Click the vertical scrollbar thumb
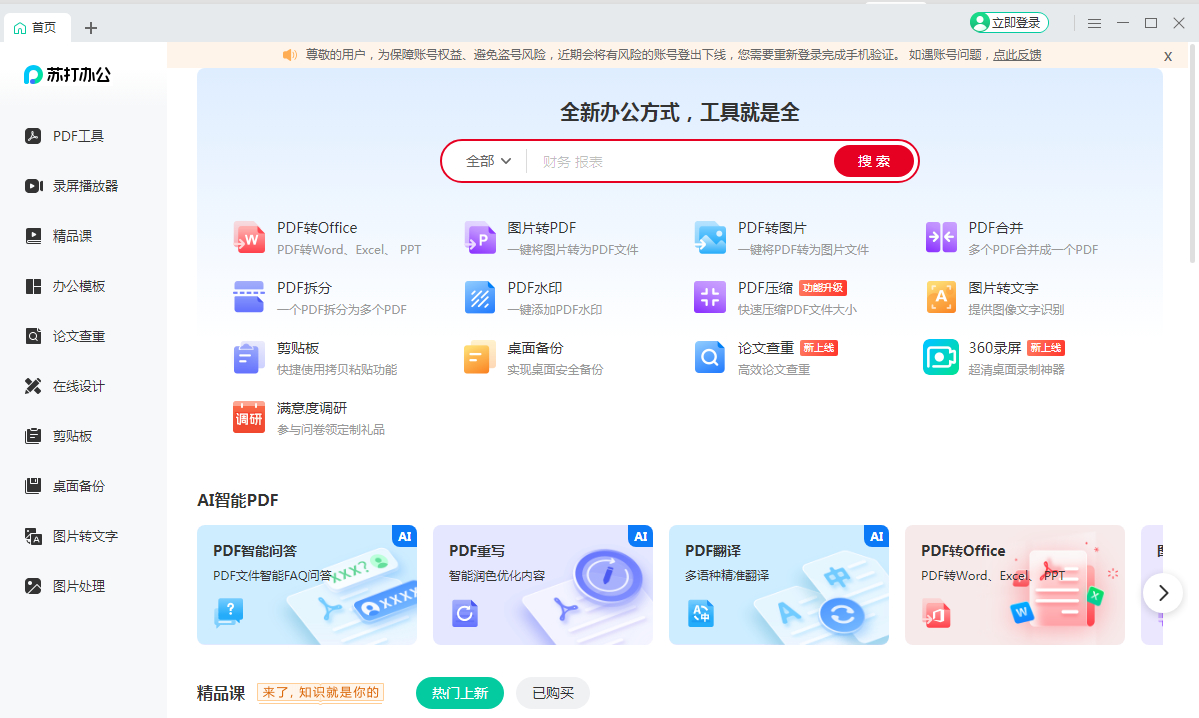Screen dimensions: 1199x718 [1193, 153]
